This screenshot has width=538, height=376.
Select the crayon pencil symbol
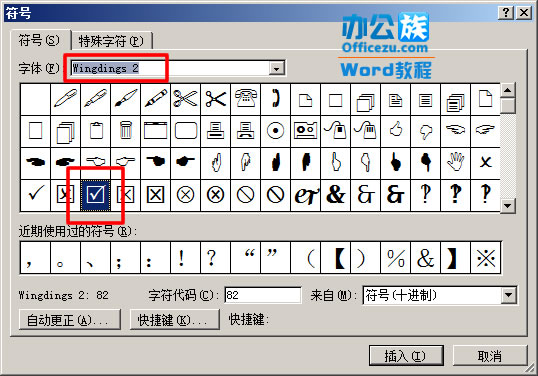(155, 99)
